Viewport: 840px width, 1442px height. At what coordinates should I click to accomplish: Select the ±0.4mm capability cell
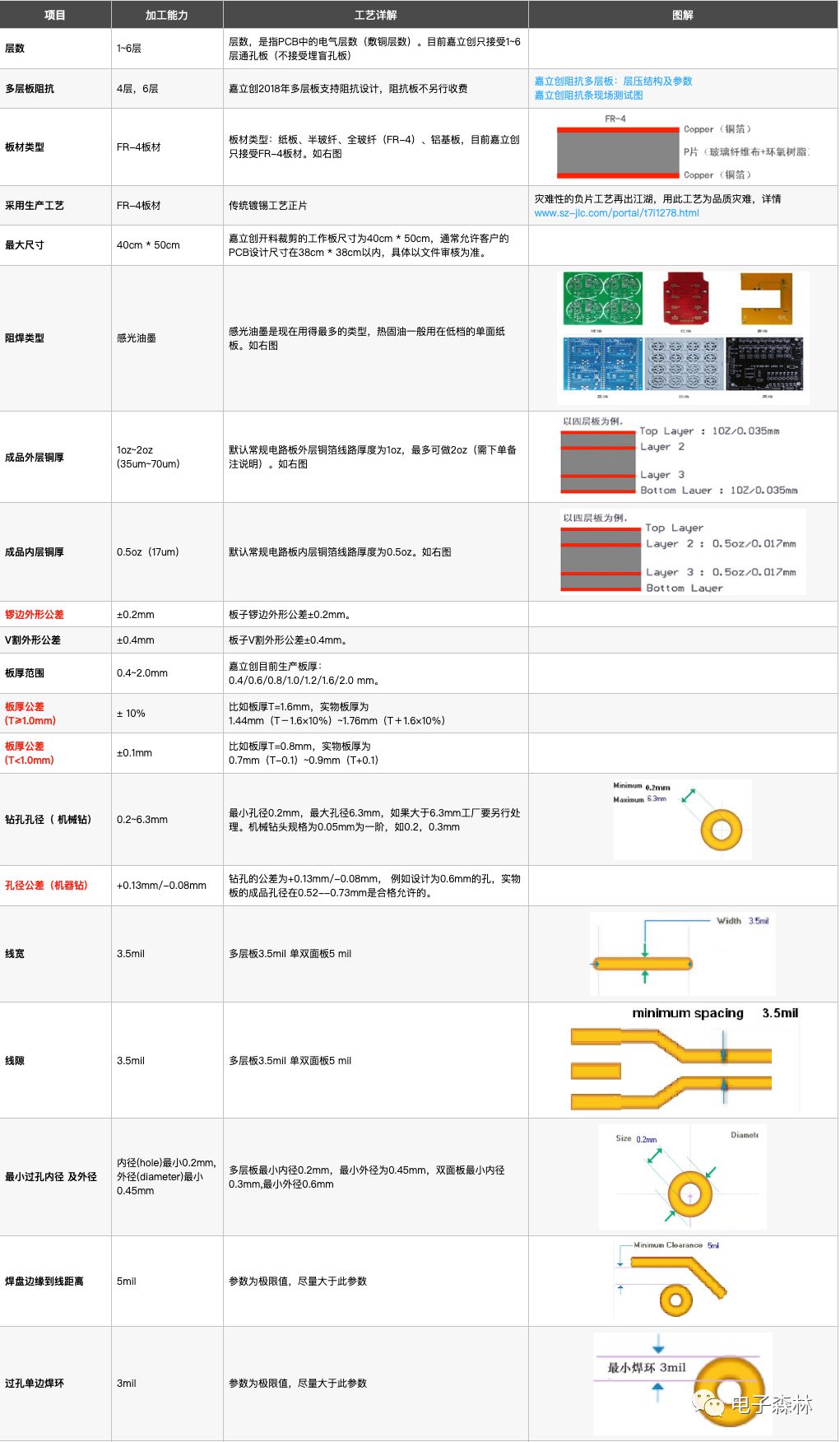click(x=136, y=640)
